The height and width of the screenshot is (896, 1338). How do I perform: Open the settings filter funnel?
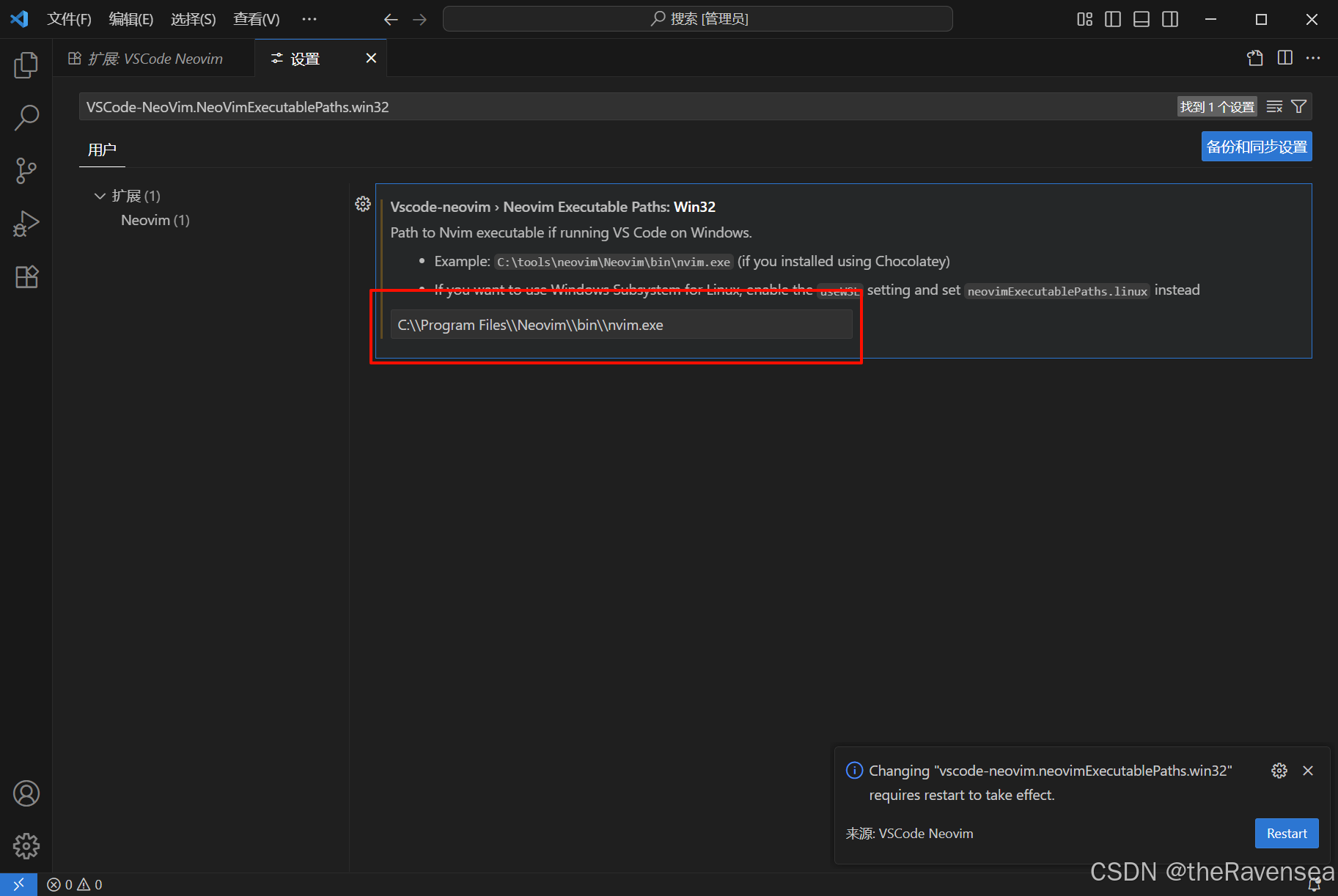click(x=1298, y=107)
